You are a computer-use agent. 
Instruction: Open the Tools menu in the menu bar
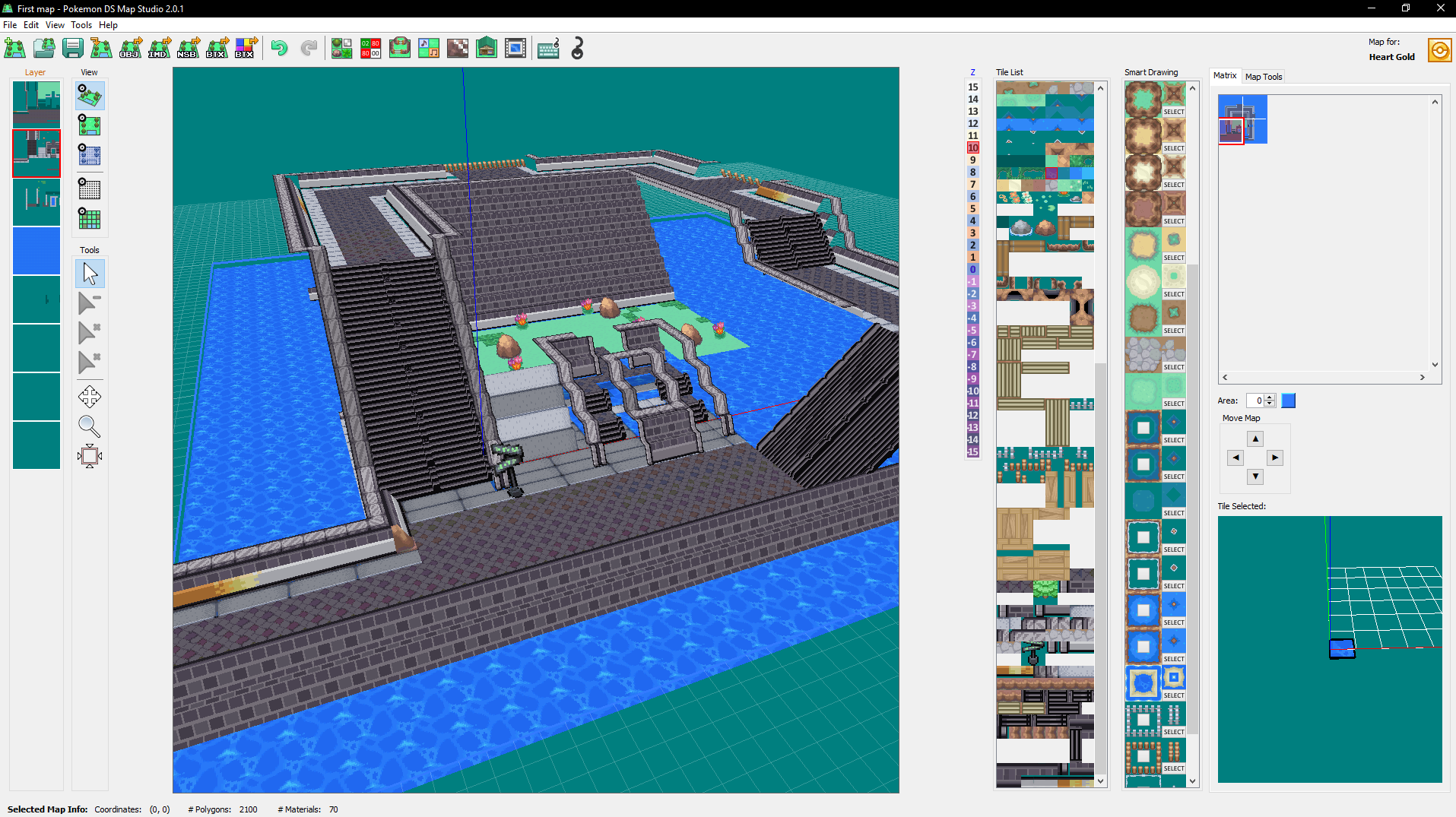click(x=81, y=25)
